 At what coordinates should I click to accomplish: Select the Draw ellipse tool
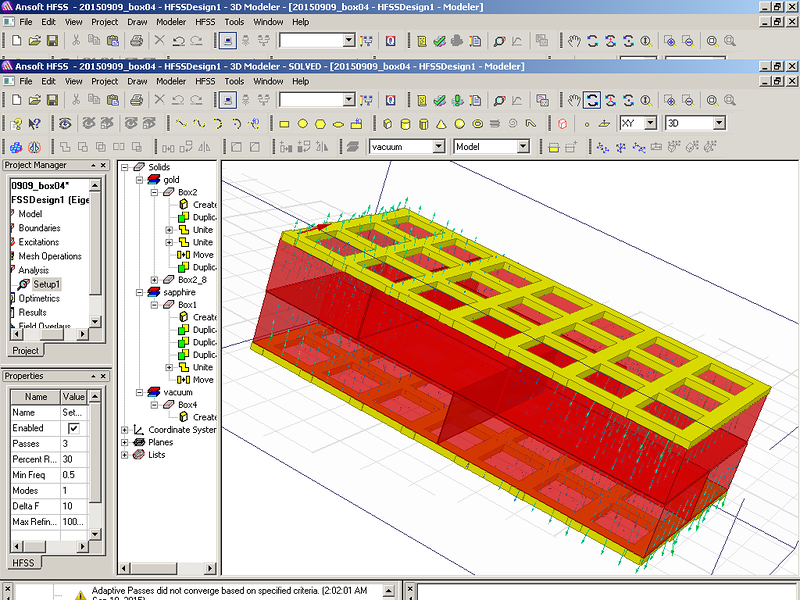click(338, 123)
